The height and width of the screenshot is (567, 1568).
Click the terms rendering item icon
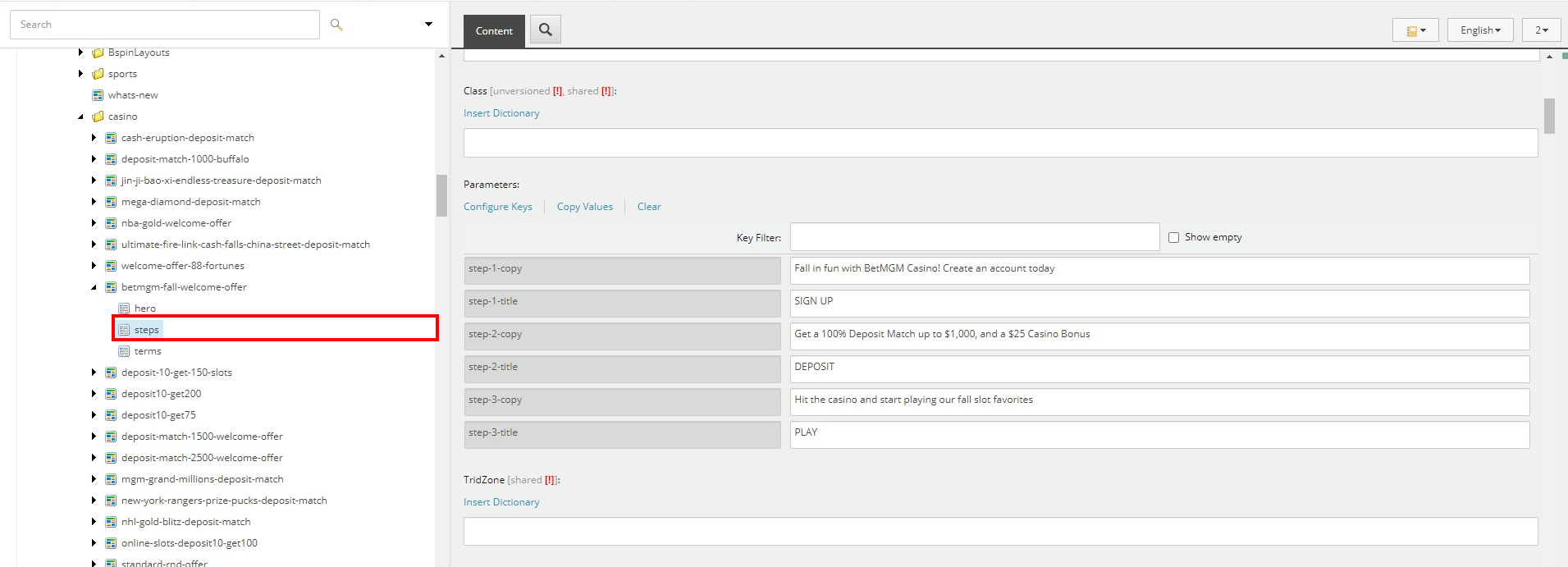pyautogui.click(x=124, y=351)
